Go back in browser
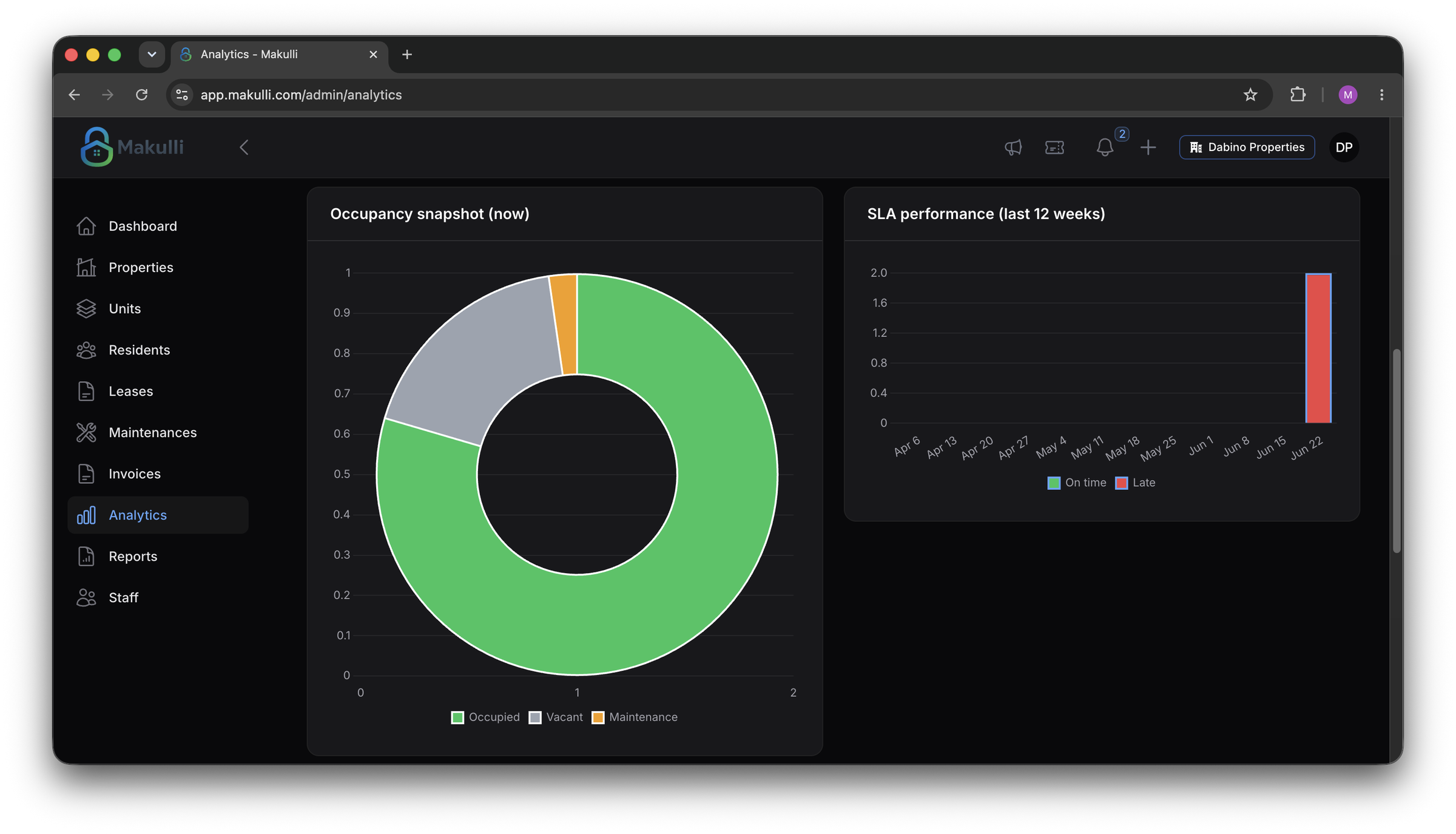This screenshot has width=1456, height=834. click(74, 95)
